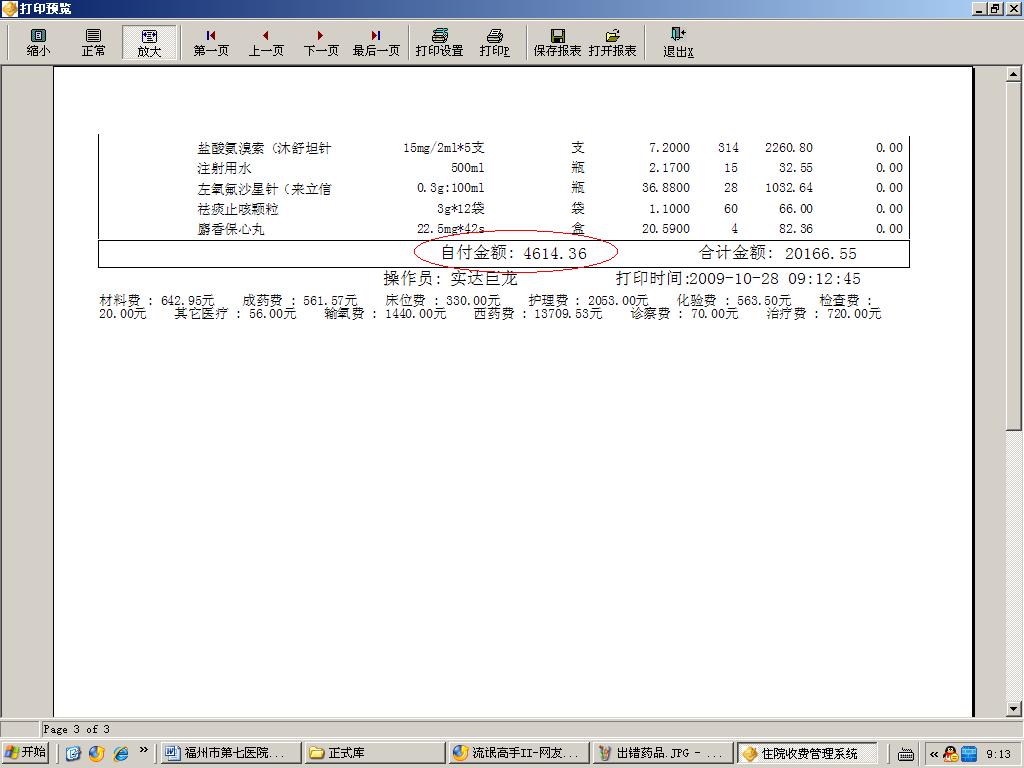This screenshot has height=768, width=1024.
Task: Click the keyboard language bar icon
Action: coord(906,754)
